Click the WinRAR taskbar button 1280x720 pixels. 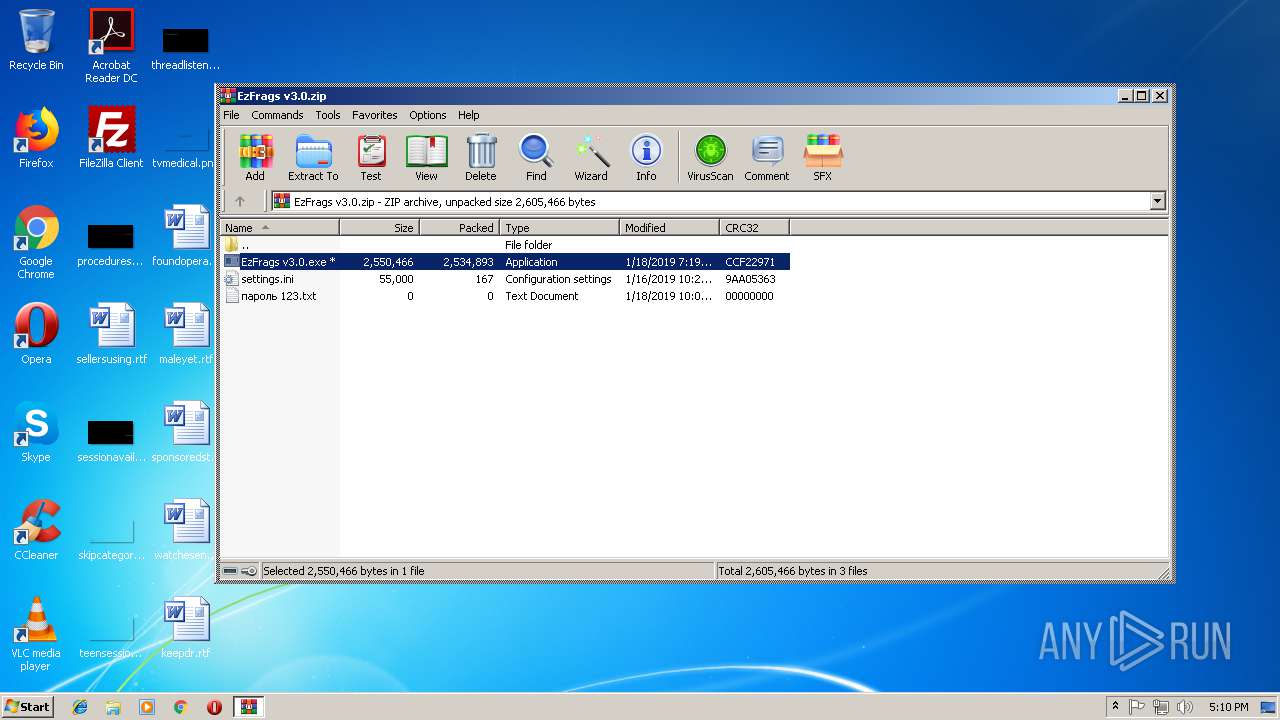point(248,707)
